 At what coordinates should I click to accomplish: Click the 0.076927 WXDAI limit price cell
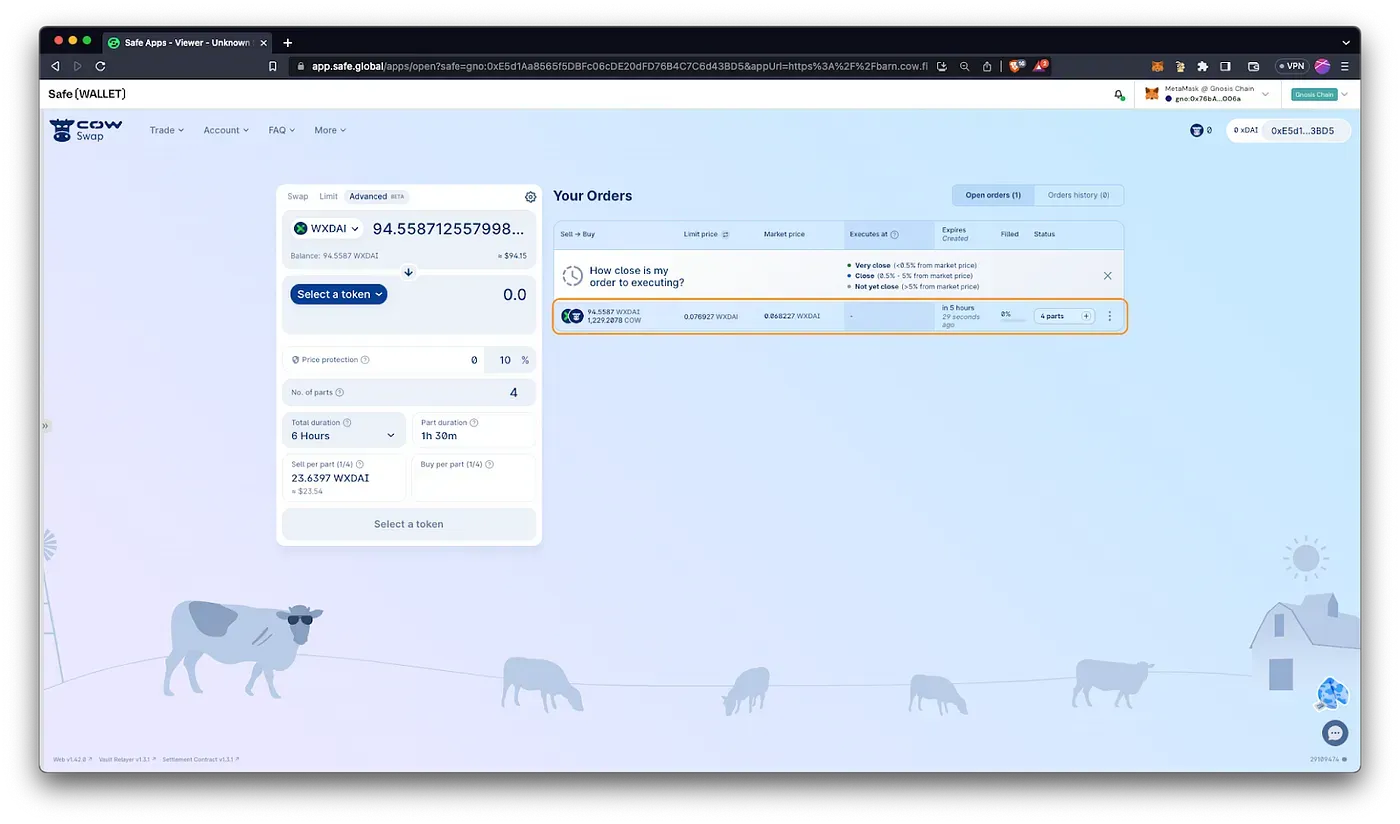coord(711,316)
